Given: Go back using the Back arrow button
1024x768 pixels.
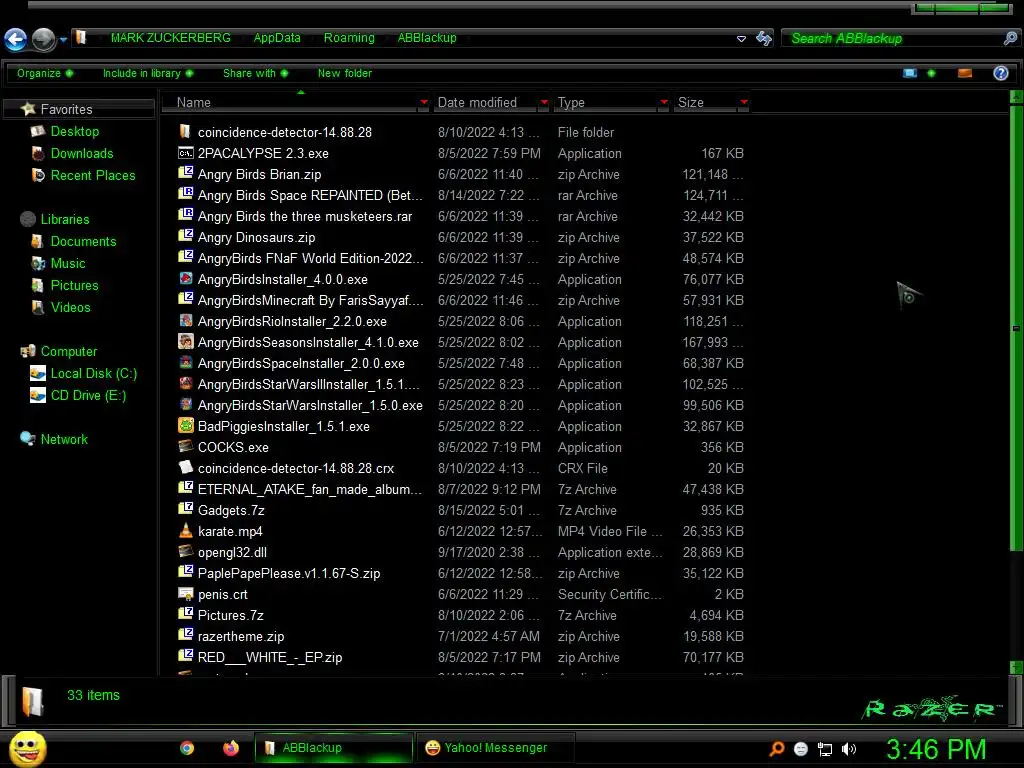Looking at the screenshot, I should [x=16, y=39].
